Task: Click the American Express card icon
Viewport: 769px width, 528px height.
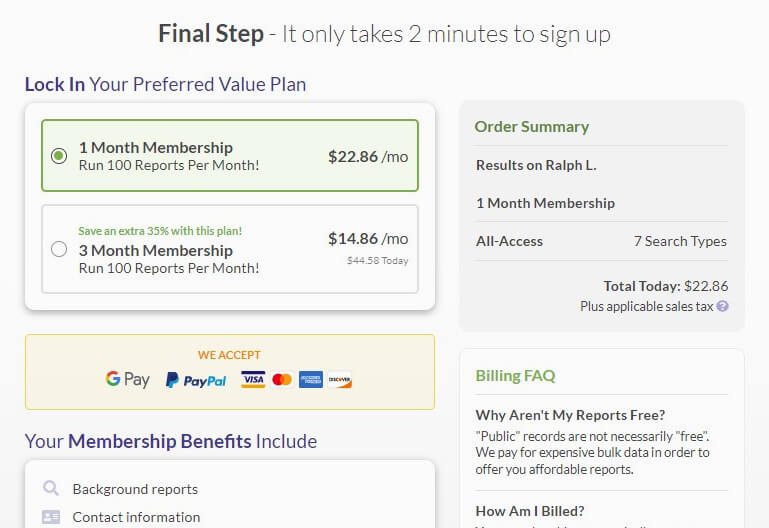Action: coord(311,379)
